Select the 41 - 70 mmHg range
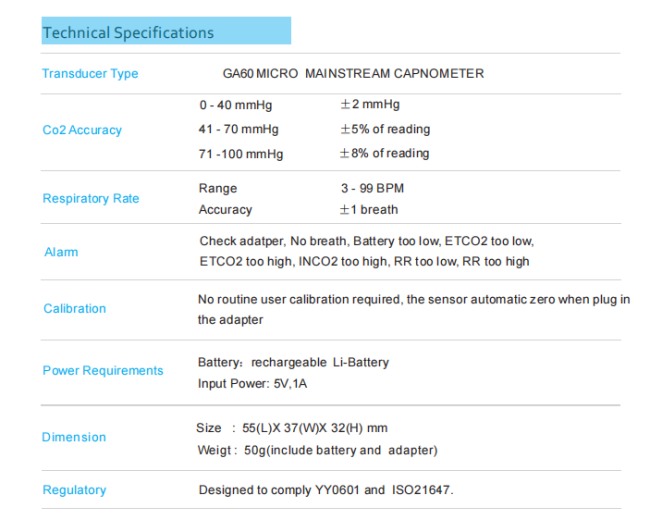Image resolution: width=650 pixels, height=520 pixels. pyautogui.click(x=239, y=129)
